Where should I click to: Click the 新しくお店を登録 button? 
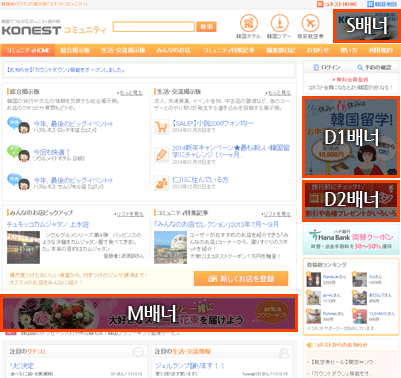tap(241, 279)
